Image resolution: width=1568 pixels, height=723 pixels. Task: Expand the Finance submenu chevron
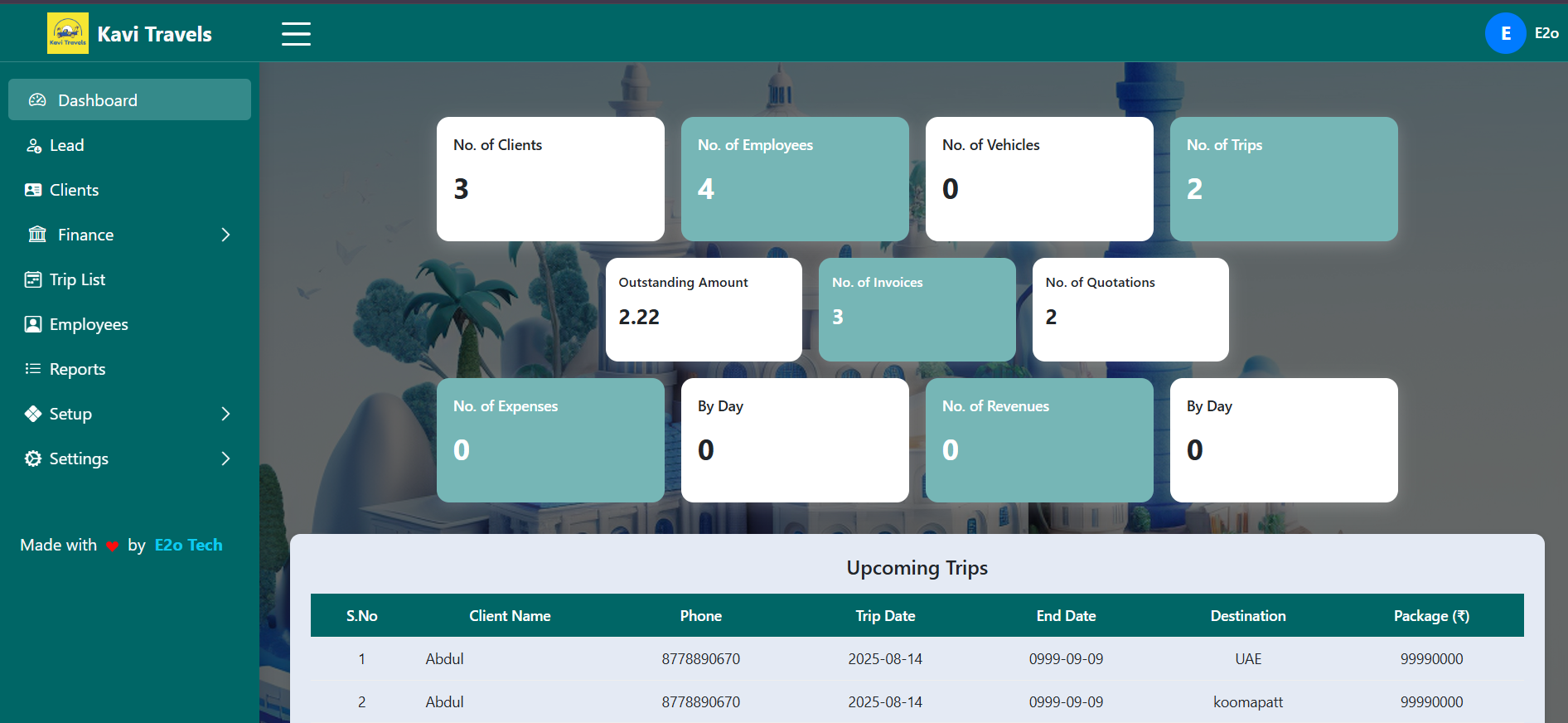tap(225, 235)
